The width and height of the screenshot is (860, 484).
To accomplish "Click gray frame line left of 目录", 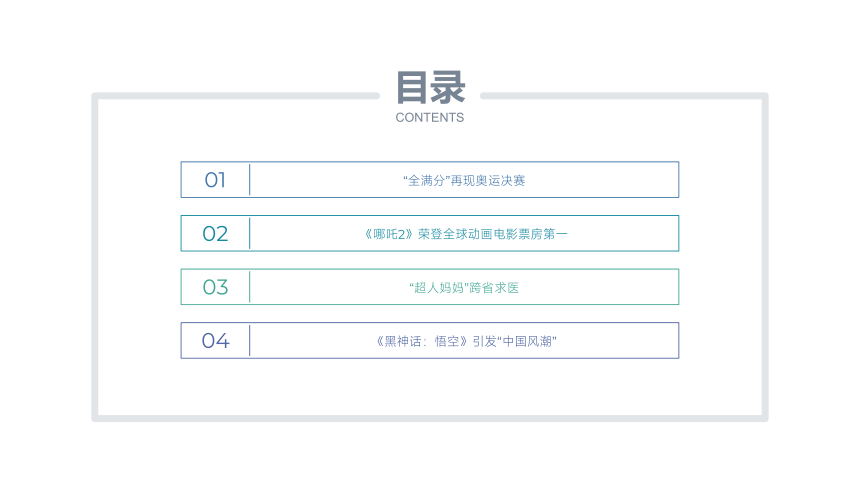I will (236, 96).
